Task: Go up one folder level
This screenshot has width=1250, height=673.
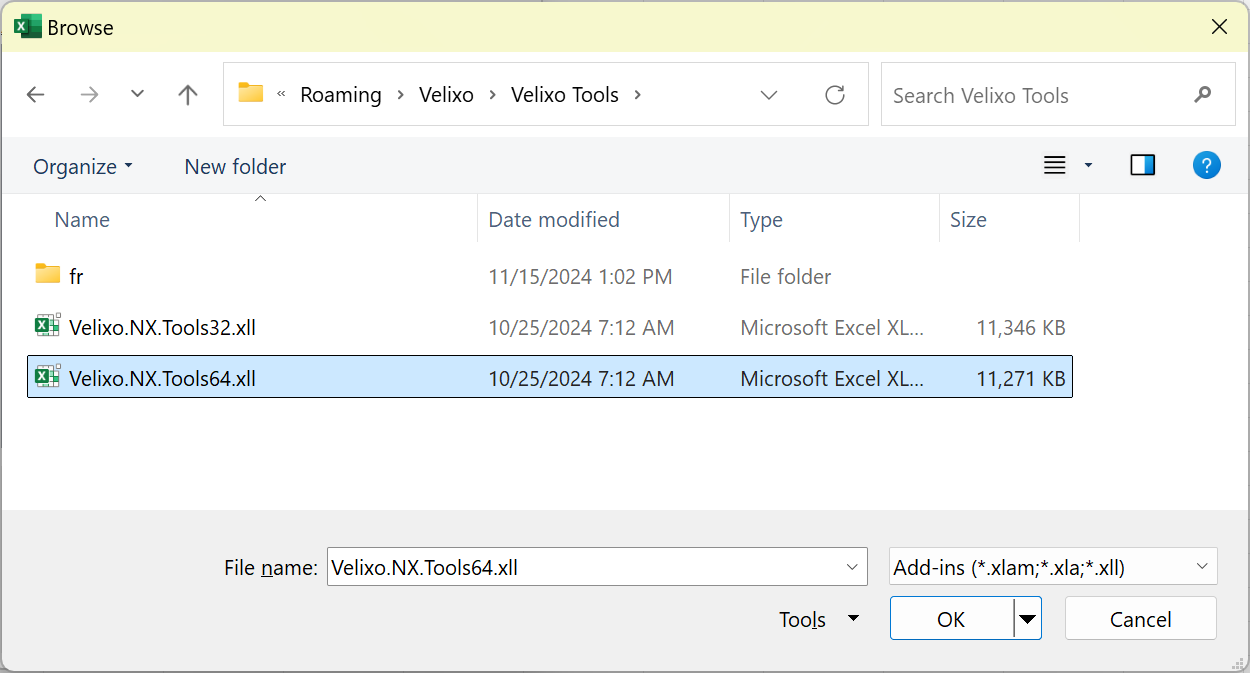Action: [x=187, y=95]
